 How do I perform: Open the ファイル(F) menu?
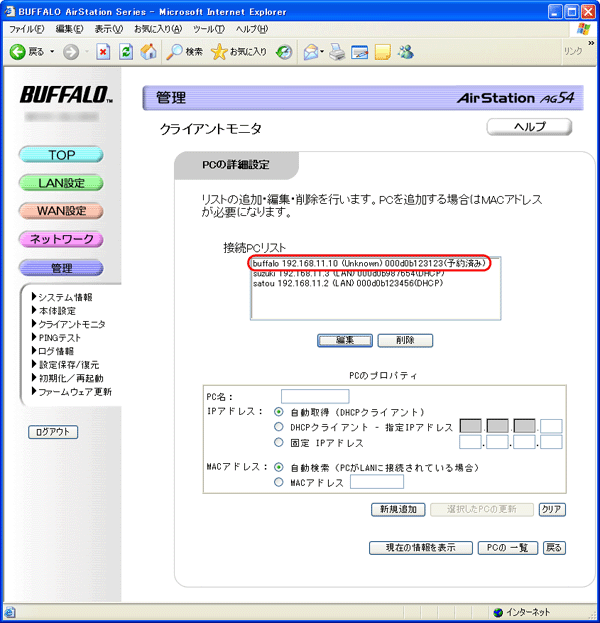coord(27,29)
